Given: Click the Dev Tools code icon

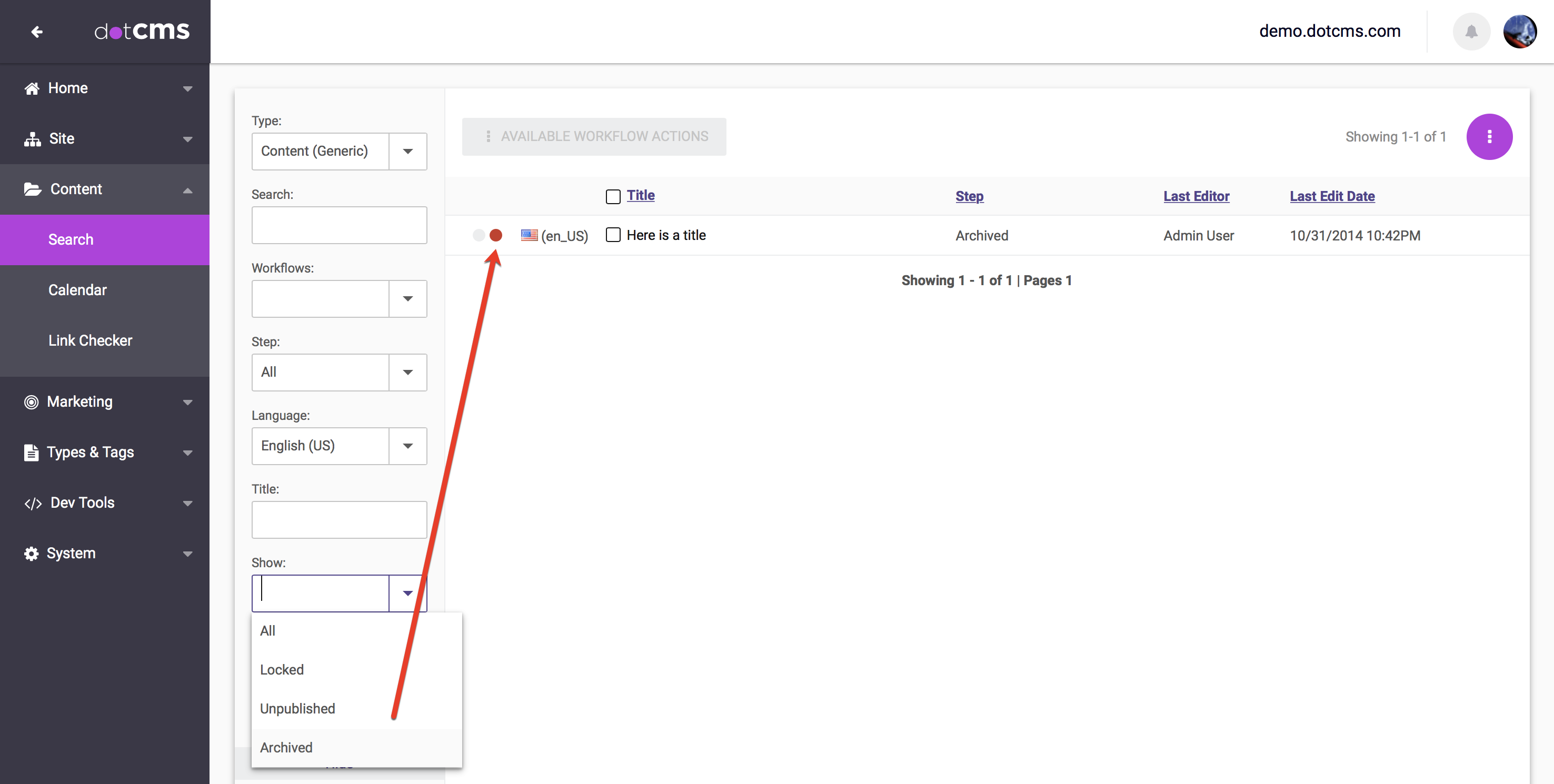Looking at the screenshot, I should click(x=33, y=503).
